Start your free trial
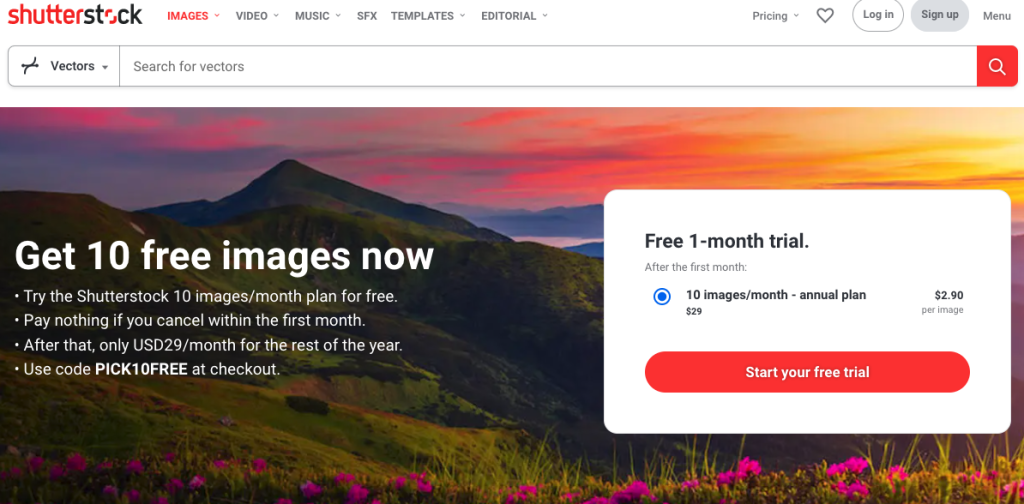This screenshot has height=504, width=1024. pos(807,372)
